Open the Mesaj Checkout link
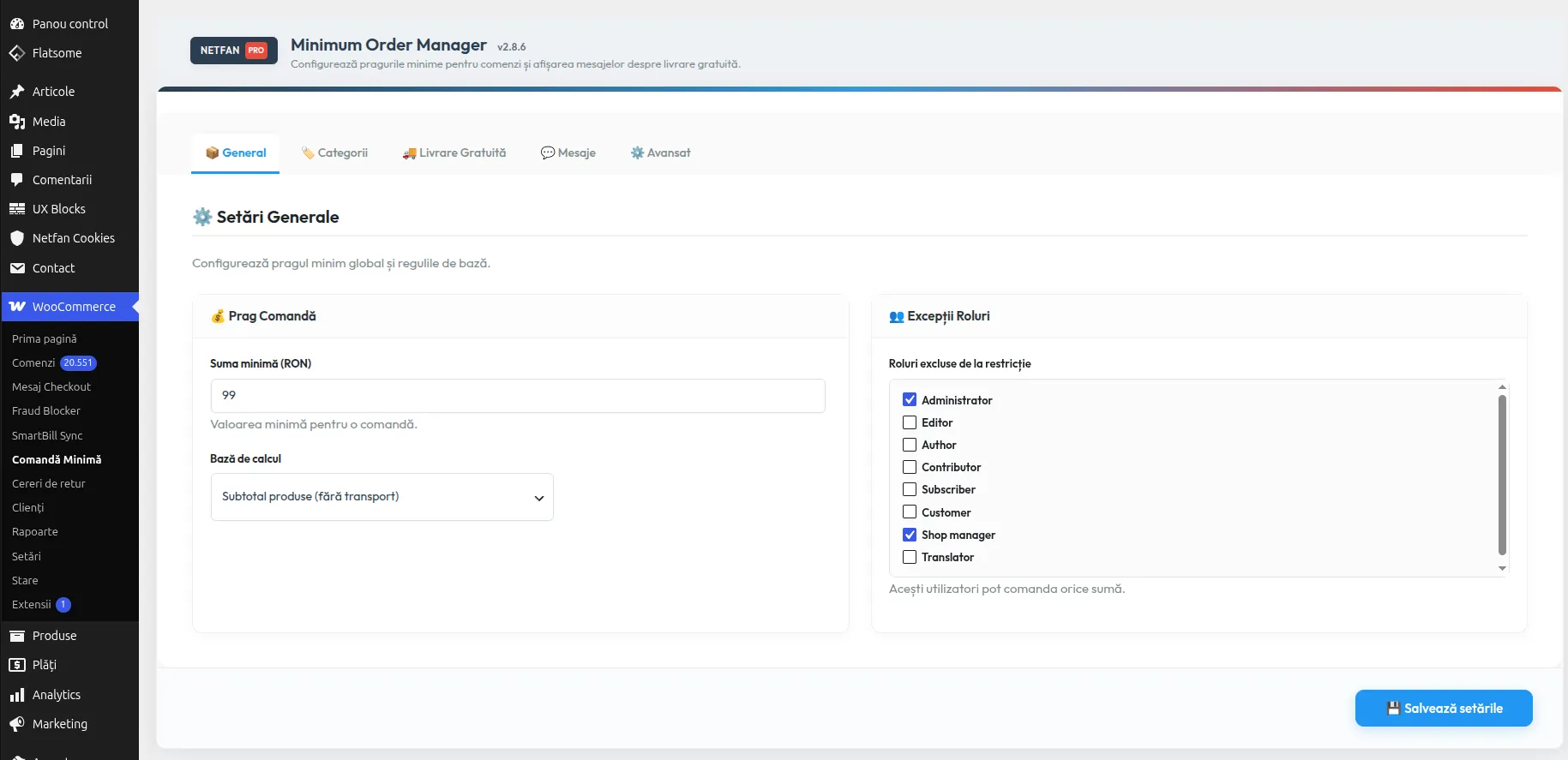This screenshot has height=760, width=1568. pyautogui.click(x=51, y=387)
